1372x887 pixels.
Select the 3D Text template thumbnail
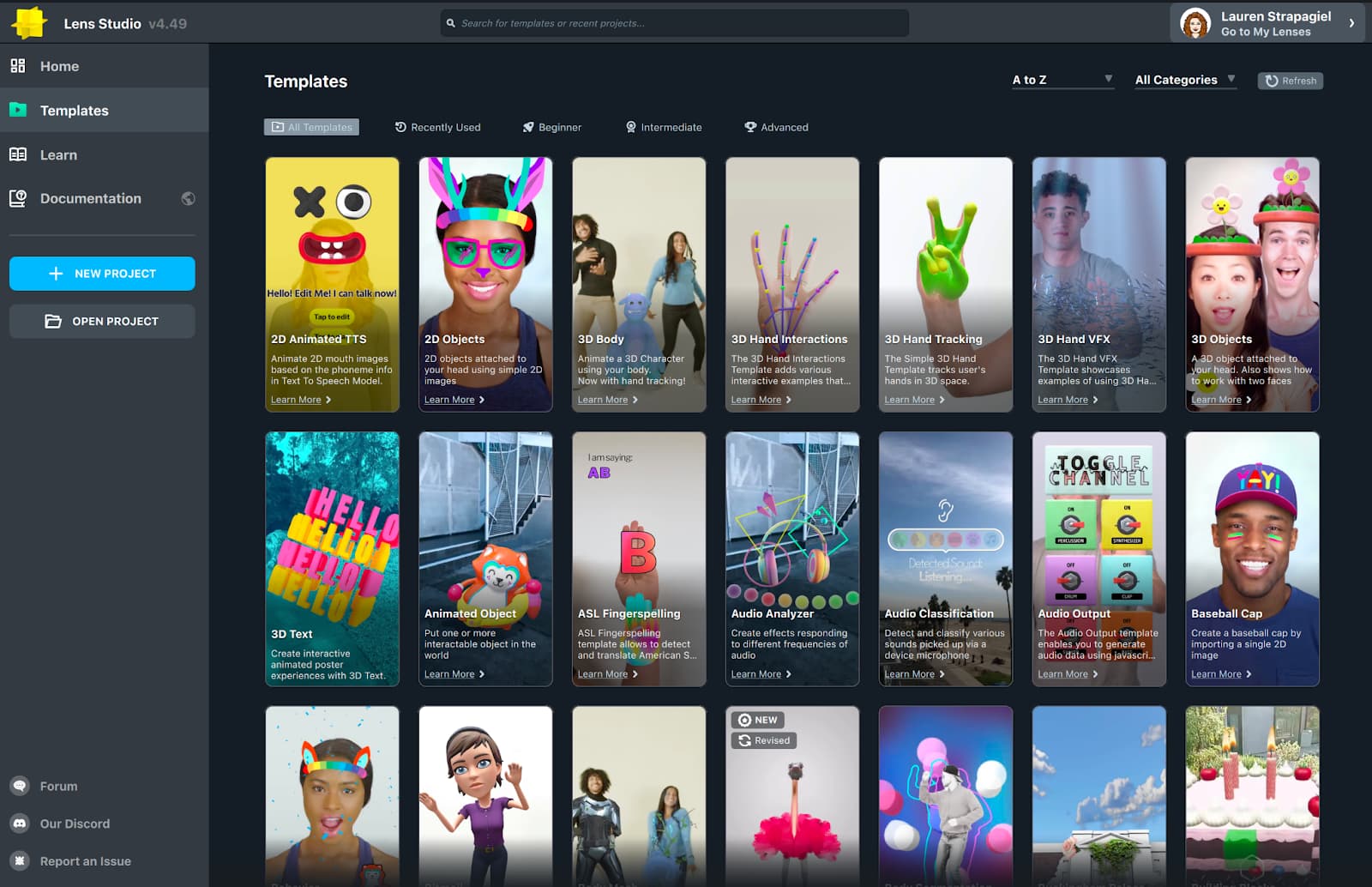pyautogui.click(x=333, y=558)
